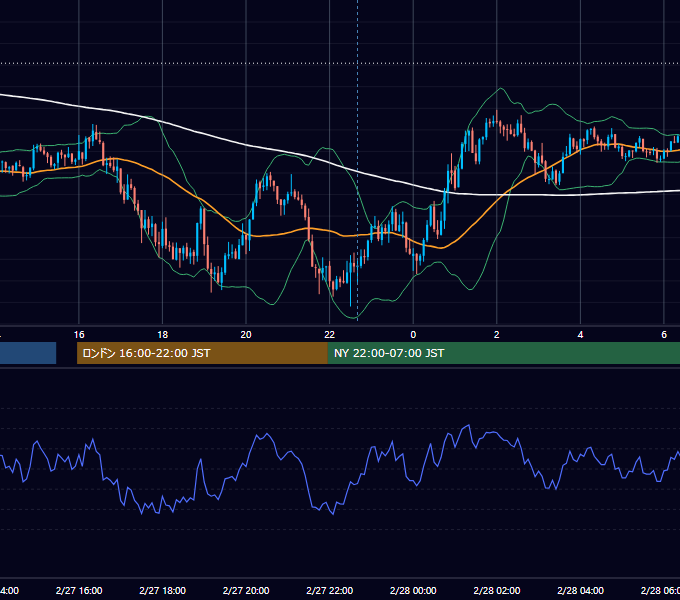This screenshot has height=600, width=680.
Task: Click the 2/27 16:00 date label
Action: click(x=79, y=590)
